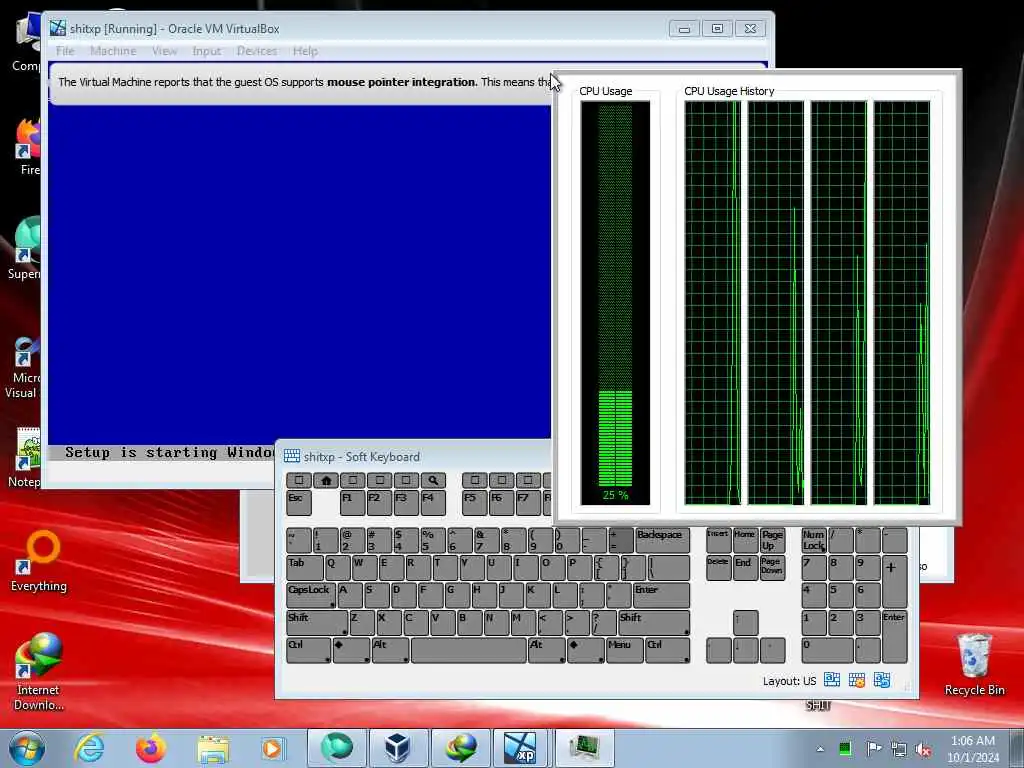Click the F4 key on Soft Keyboard
Viewport: 1024px width, 768px height.
[x=432, y=503]
